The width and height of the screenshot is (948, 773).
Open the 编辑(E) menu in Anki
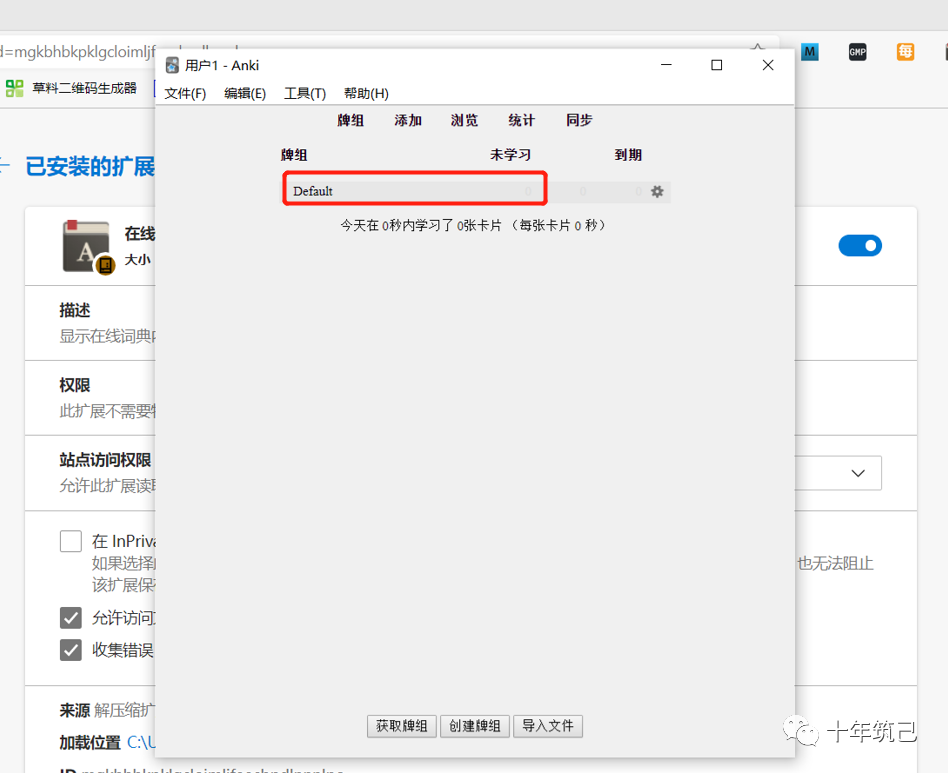pos(245,94)
